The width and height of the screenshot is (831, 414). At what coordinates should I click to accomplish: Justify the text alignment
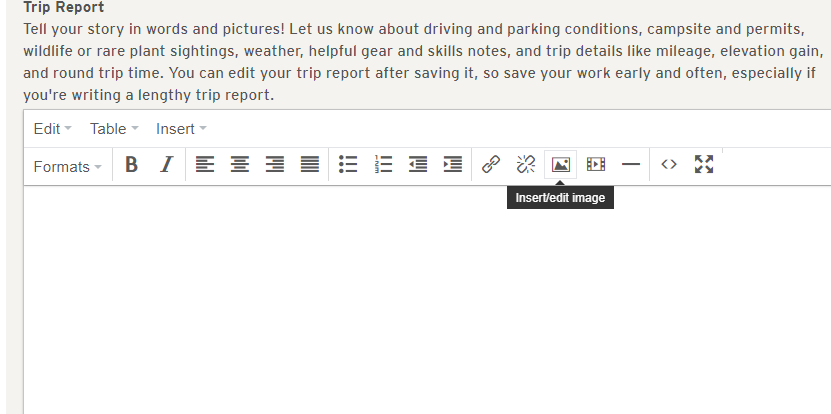click(310, 166)
